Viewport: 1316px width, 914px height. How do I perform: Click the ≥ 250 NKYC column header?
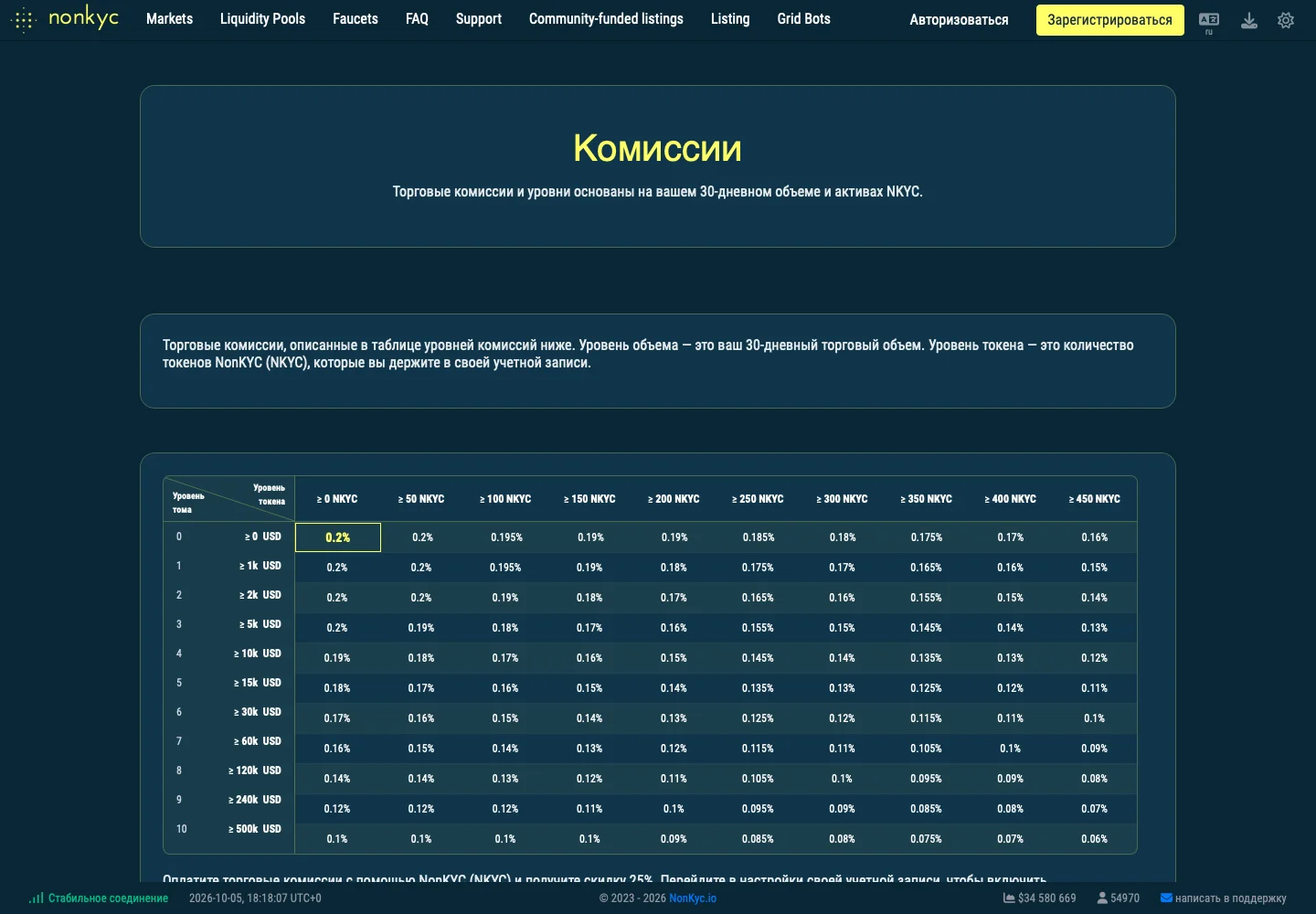(x=758, y=499)
